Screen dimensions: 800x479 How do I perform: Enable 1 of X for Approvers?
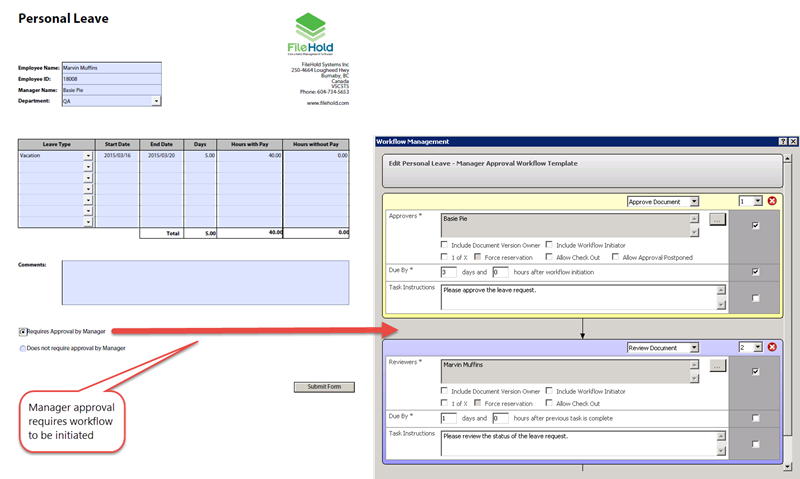click(444, 257)
